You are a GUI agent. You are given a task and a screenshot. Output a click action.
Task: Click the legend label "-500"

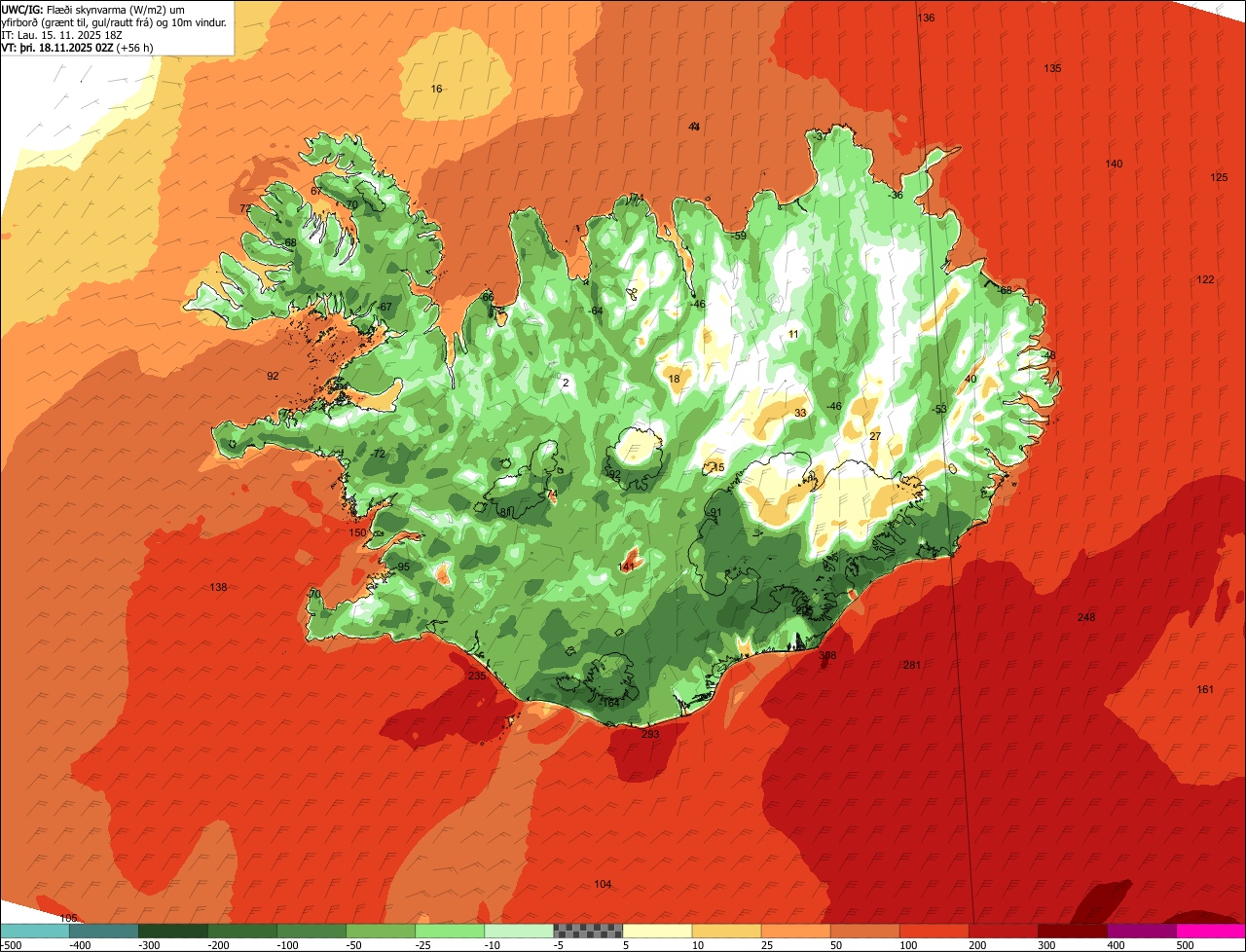[12, 944]
